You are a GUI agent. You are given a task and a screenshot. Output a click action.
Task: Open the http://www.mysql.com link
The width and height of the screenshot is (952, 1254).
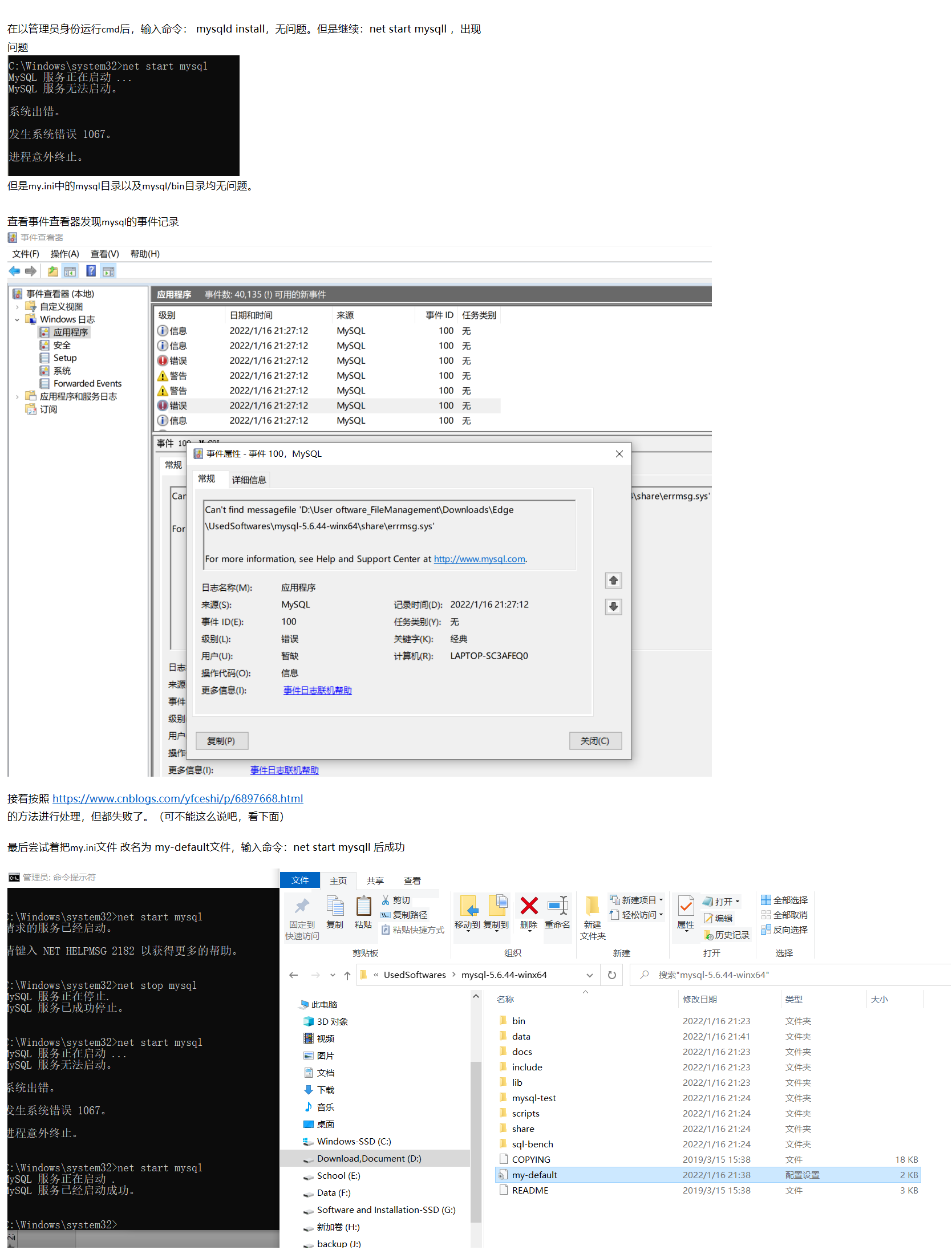coord(480,559)
